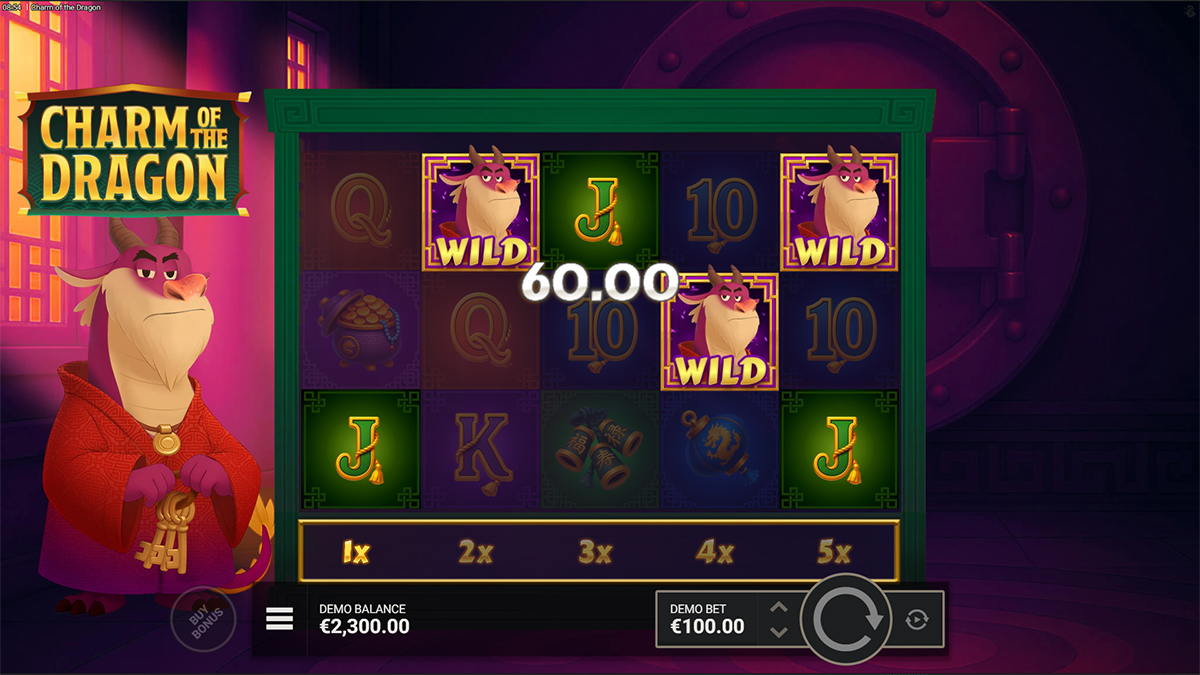
Task: Select the 2x multiplier in the bar
Action: (x=476, y=551)
